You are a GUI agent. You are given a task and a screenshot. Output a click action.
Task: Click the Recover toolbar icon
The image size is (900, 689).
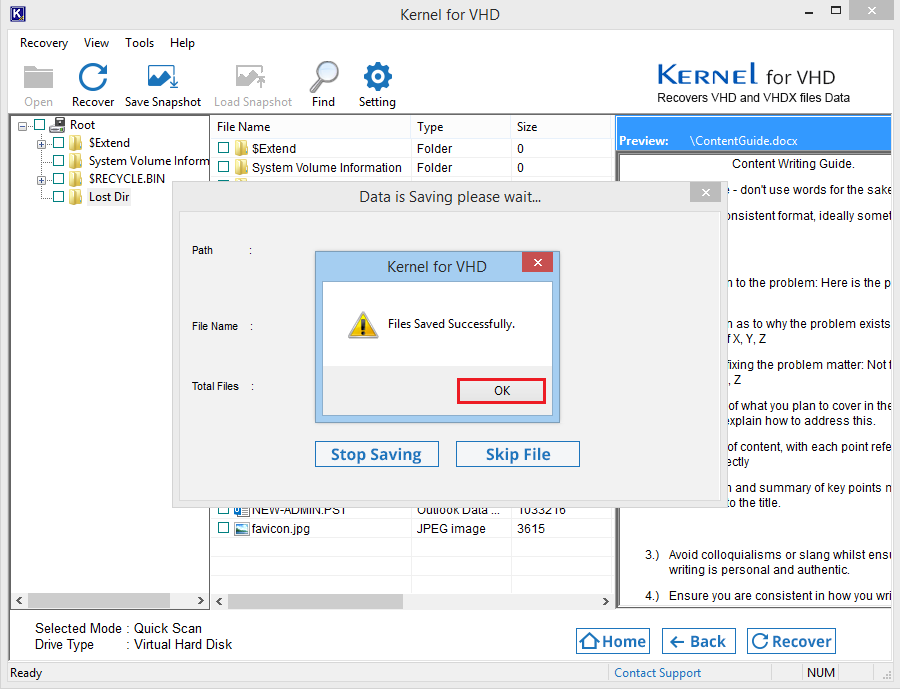[93, 78]
